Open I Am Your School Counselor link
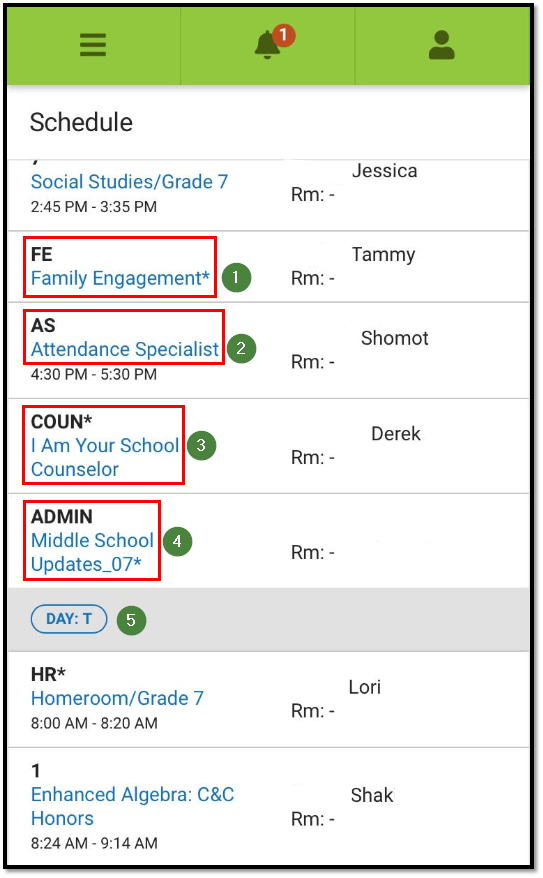This screenshot has height=878, width=543. (105, 457)
